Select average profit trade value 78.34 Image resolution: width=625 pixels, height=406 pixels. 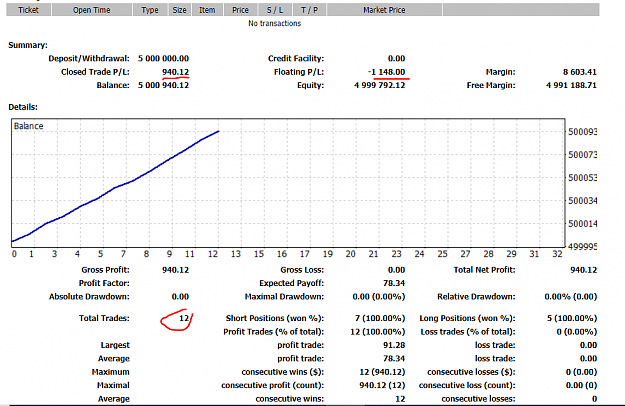click(x=394, y=359)
